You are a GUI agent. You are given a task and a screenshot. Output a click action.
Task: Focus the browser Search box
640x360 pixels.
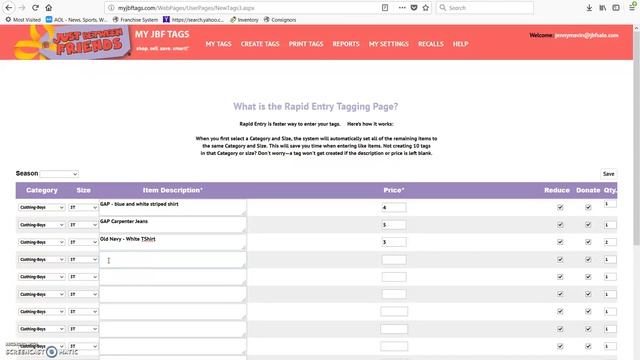(x=485, y=8)
